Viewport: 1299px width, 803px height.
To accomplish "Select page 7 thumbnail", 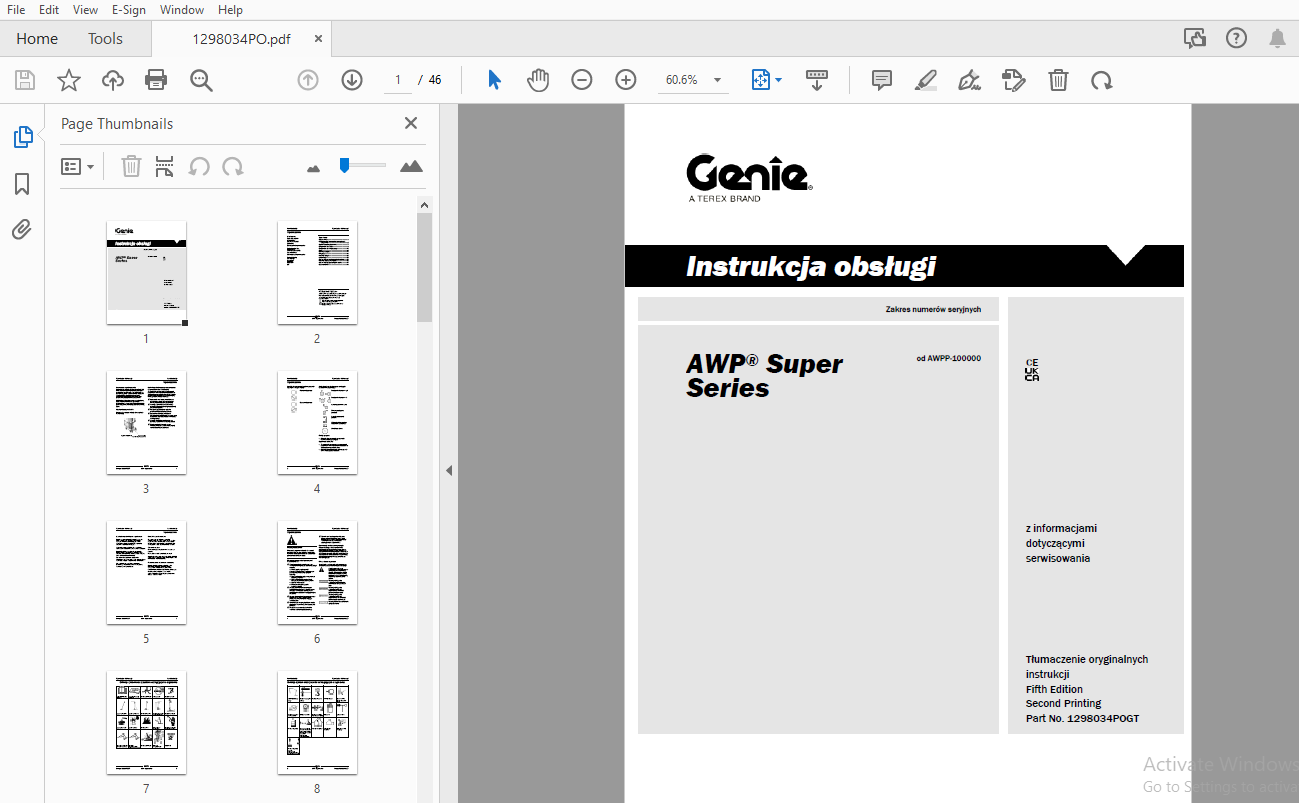I will coord(146,722).
